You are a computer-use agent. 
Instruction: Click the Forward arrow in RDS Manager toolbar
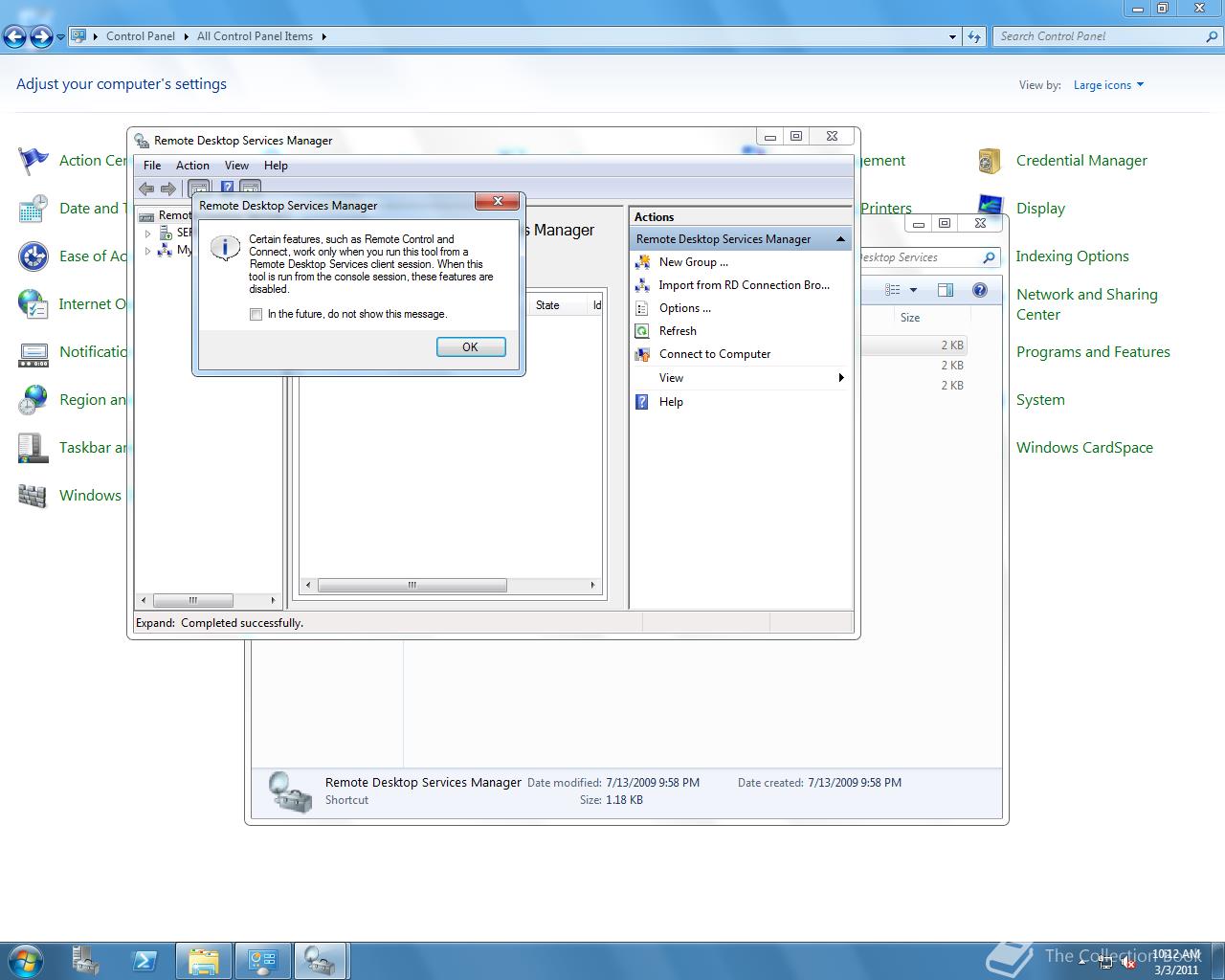click(168, 189)
